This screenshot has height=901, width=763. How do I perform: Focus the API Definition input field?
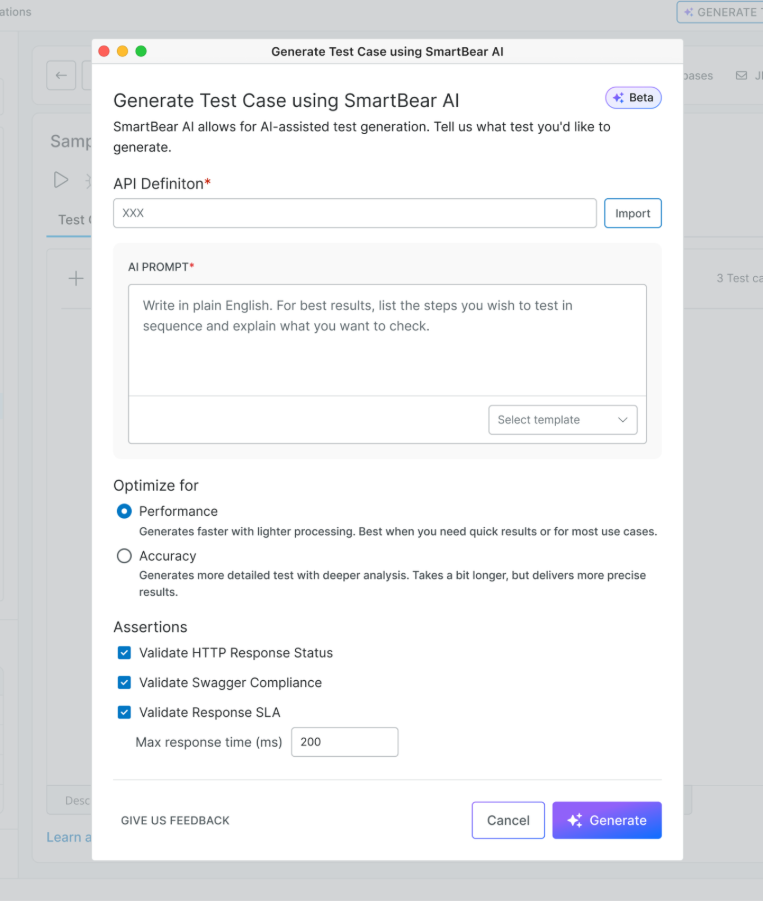(355, 213)
